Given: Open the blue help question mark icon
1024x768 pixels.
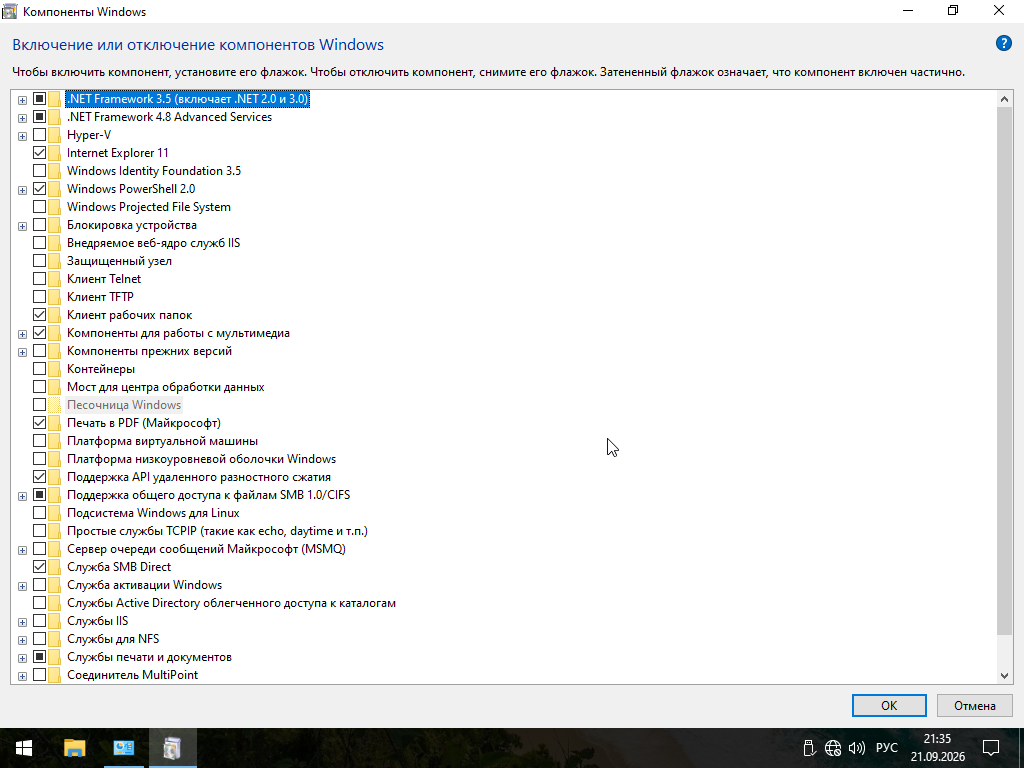Looking at the screenshot, I should (x=1003, y=44).
